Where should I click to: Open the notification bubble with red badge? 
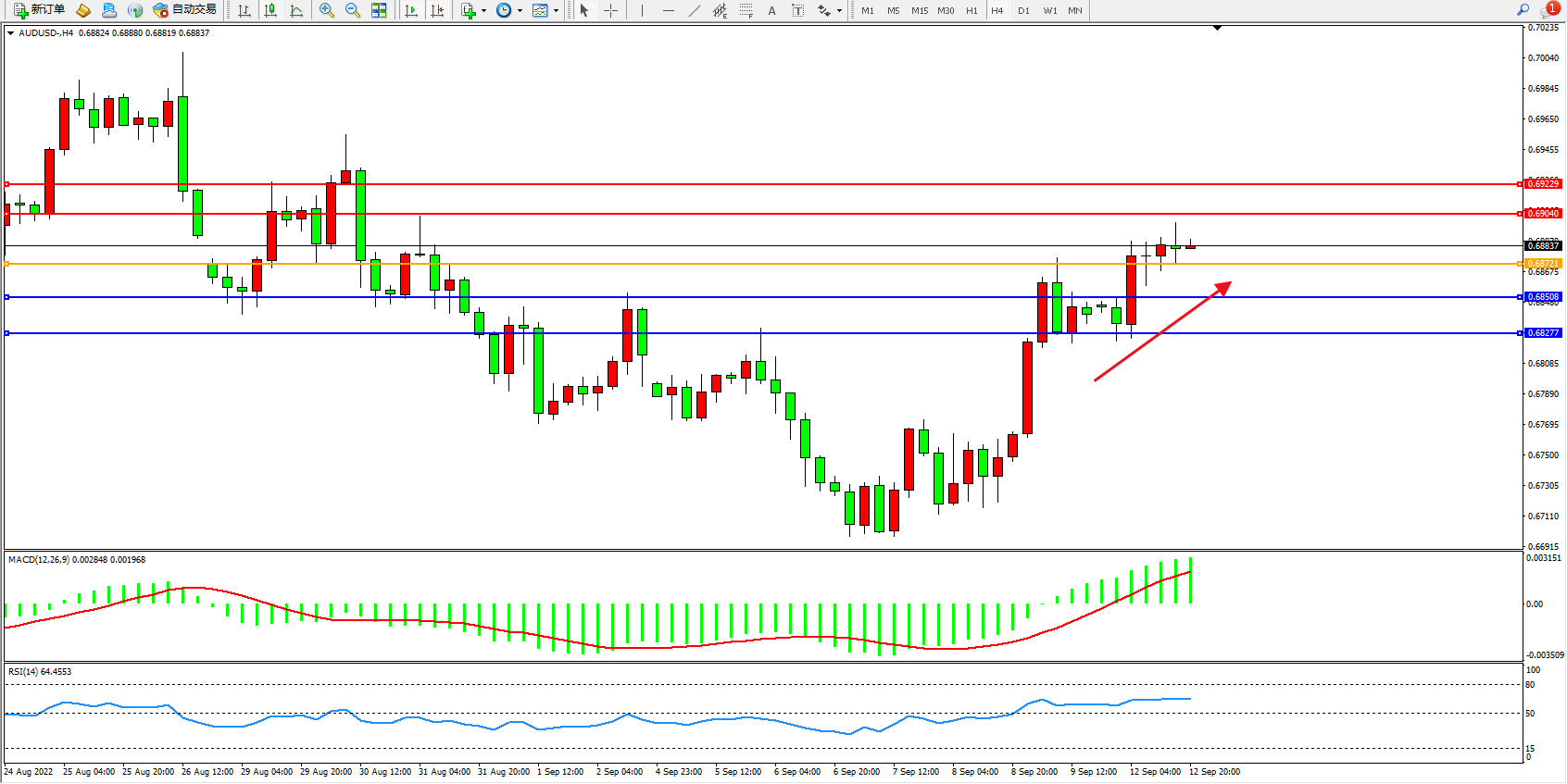pyautogui.click(x=1549, y=10)
